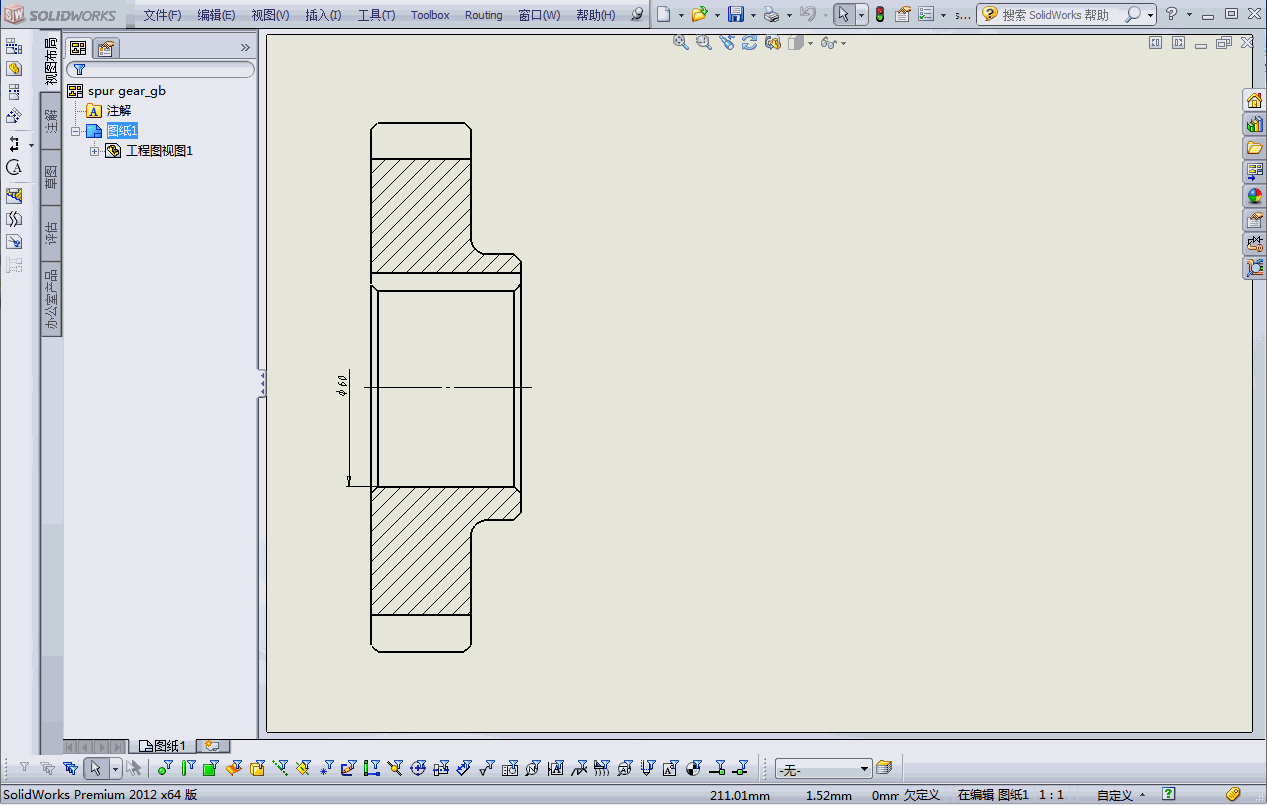Switch to the PropertyManager tab
Viewport: 1267px width, 805px height.
[x=106, y=48]
